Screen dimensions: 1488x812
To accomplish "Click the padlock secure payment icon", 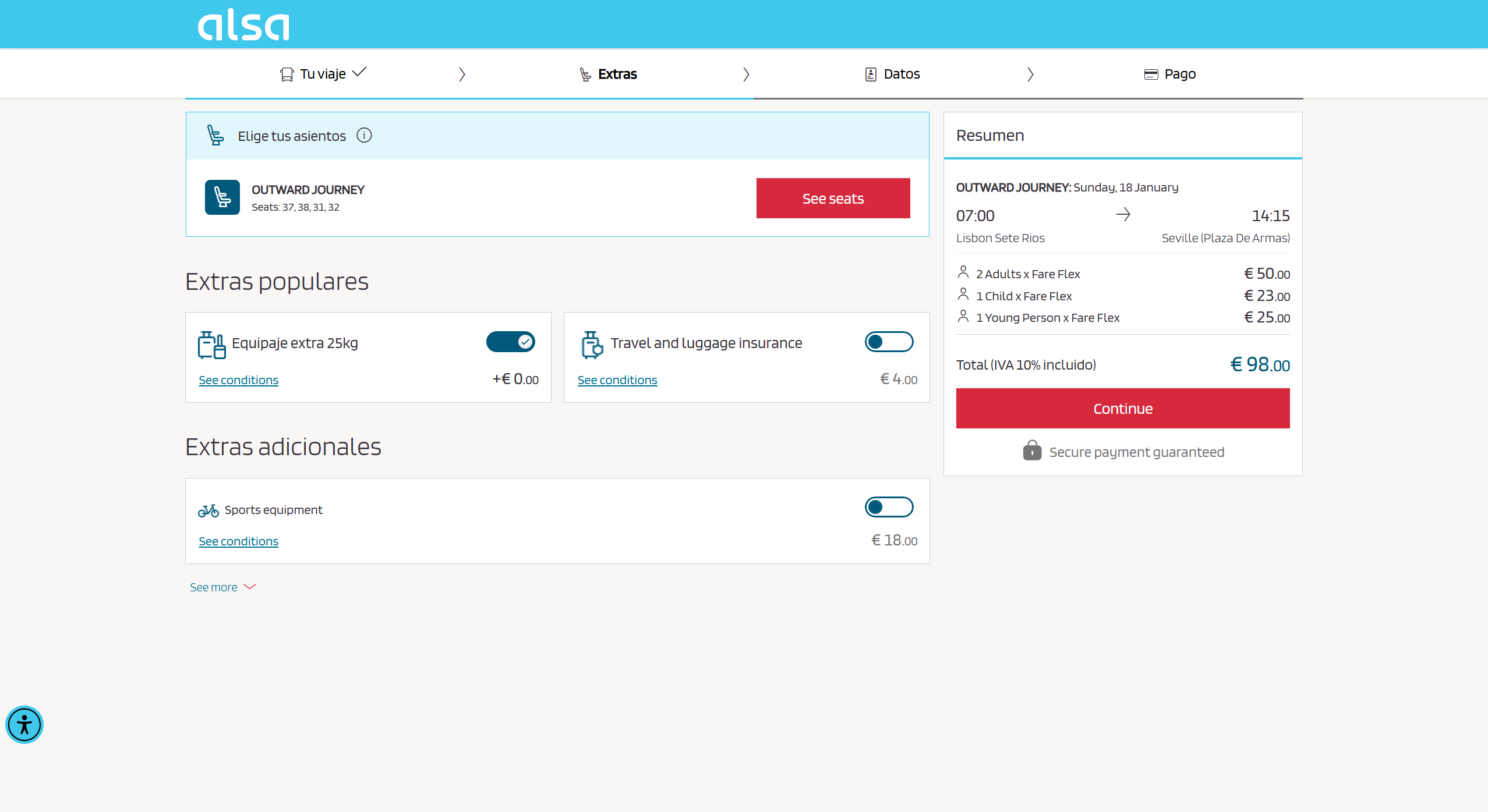I will click(x=1032, y=451).
